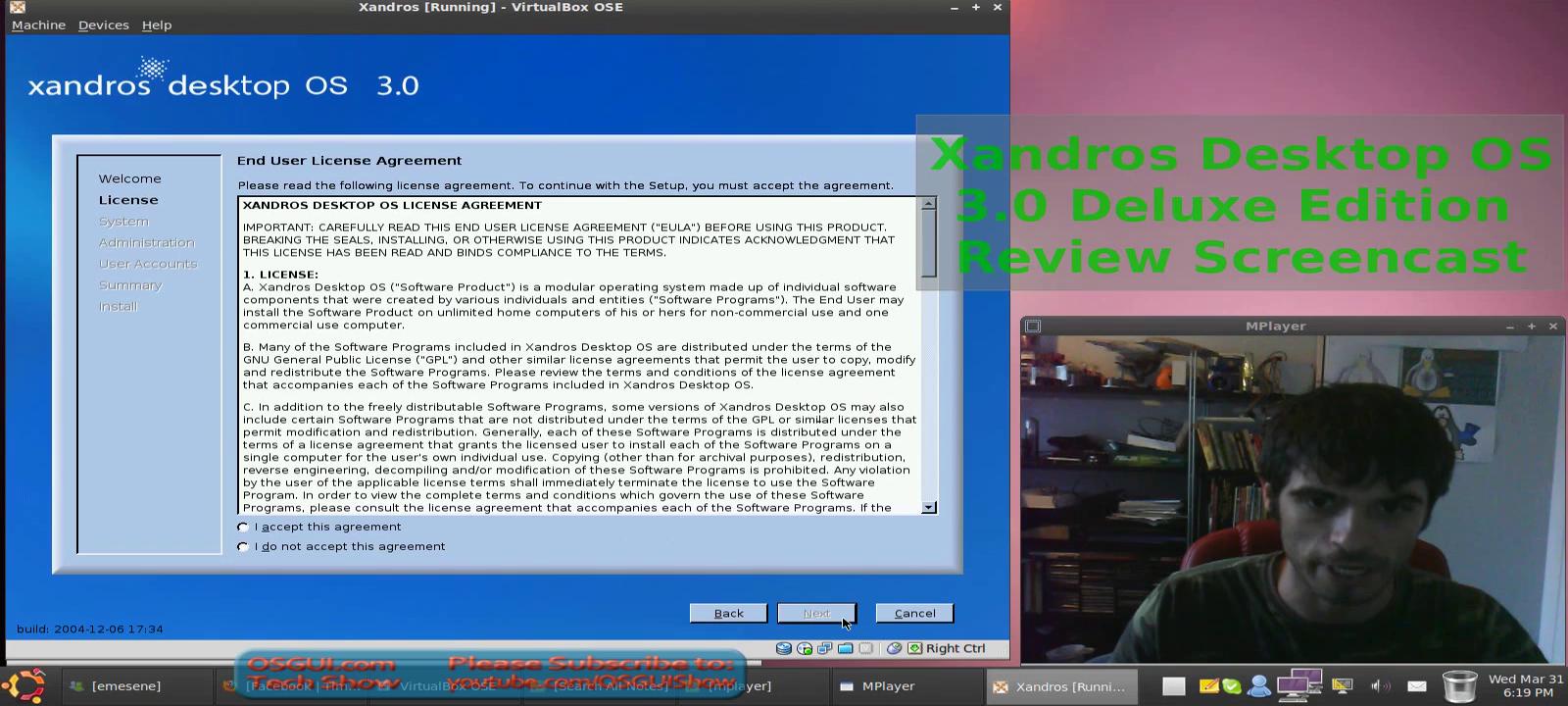Image resolution: width=1568 pixels, height=706 pixels.
Task: Click the Administration step in the sidebar
Action: click(146, 242)
